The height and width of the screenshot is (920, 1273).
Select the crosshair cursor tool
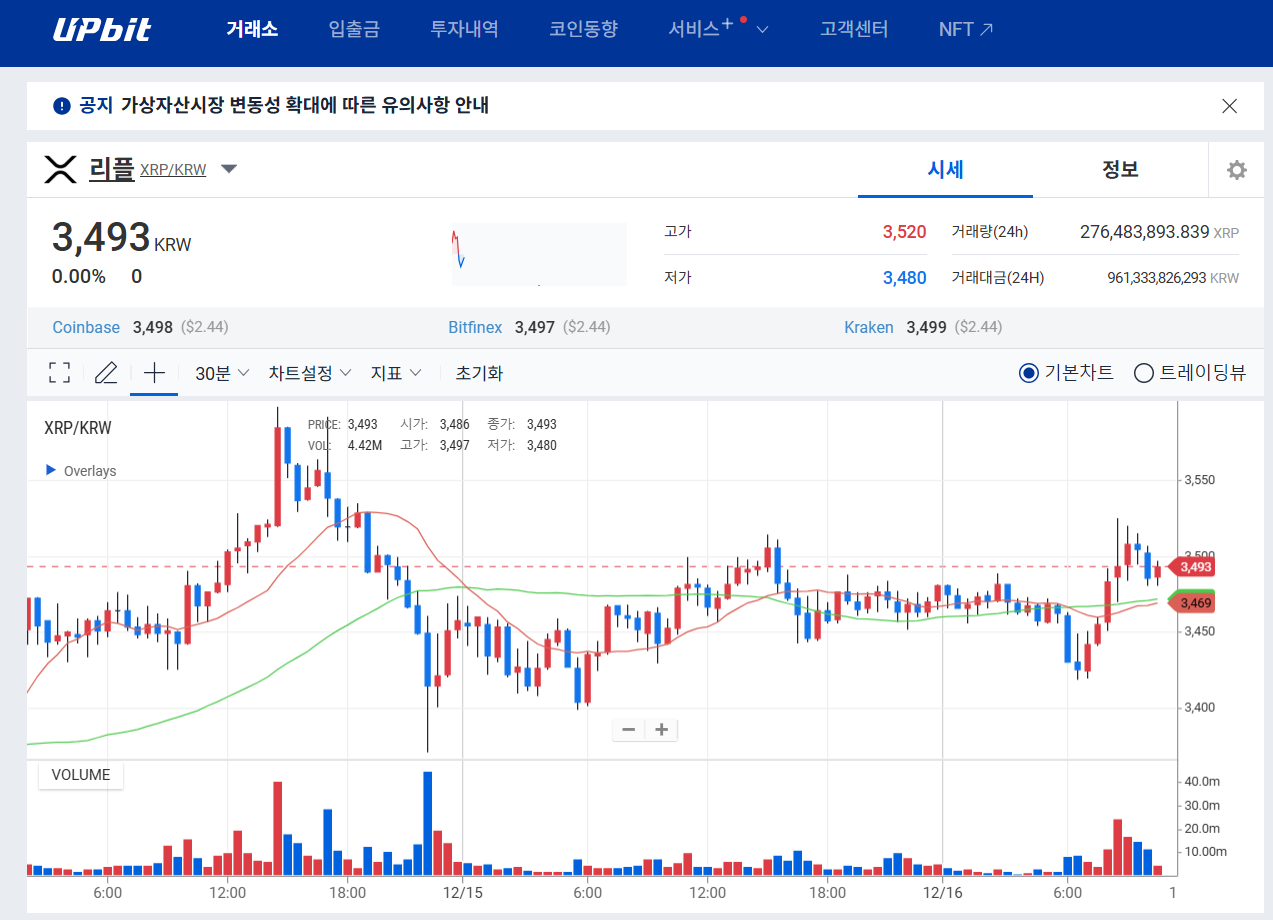(154, 373)
